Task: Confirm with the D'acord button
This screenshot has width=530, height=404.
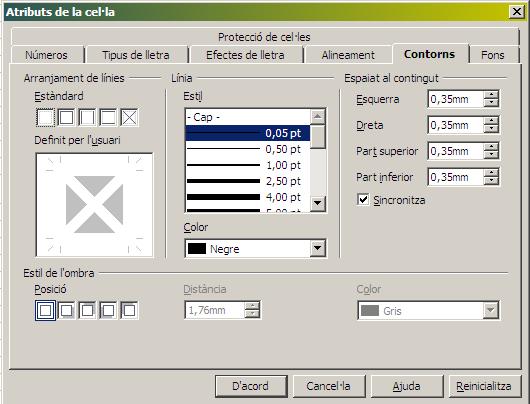Action: (x=251, y=386)
